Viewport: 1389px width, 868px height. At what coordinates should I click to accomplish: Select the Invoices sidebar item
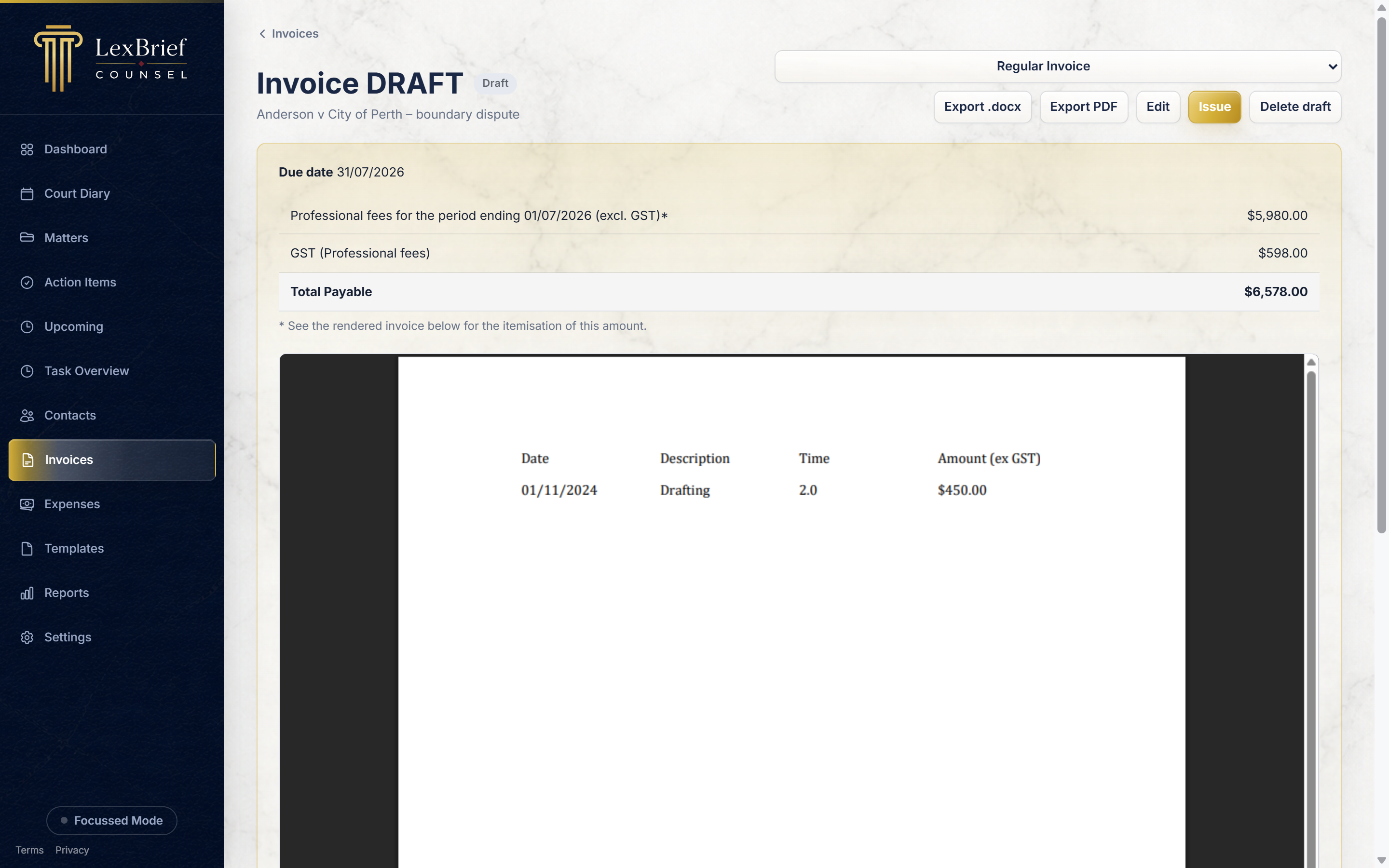112,460
